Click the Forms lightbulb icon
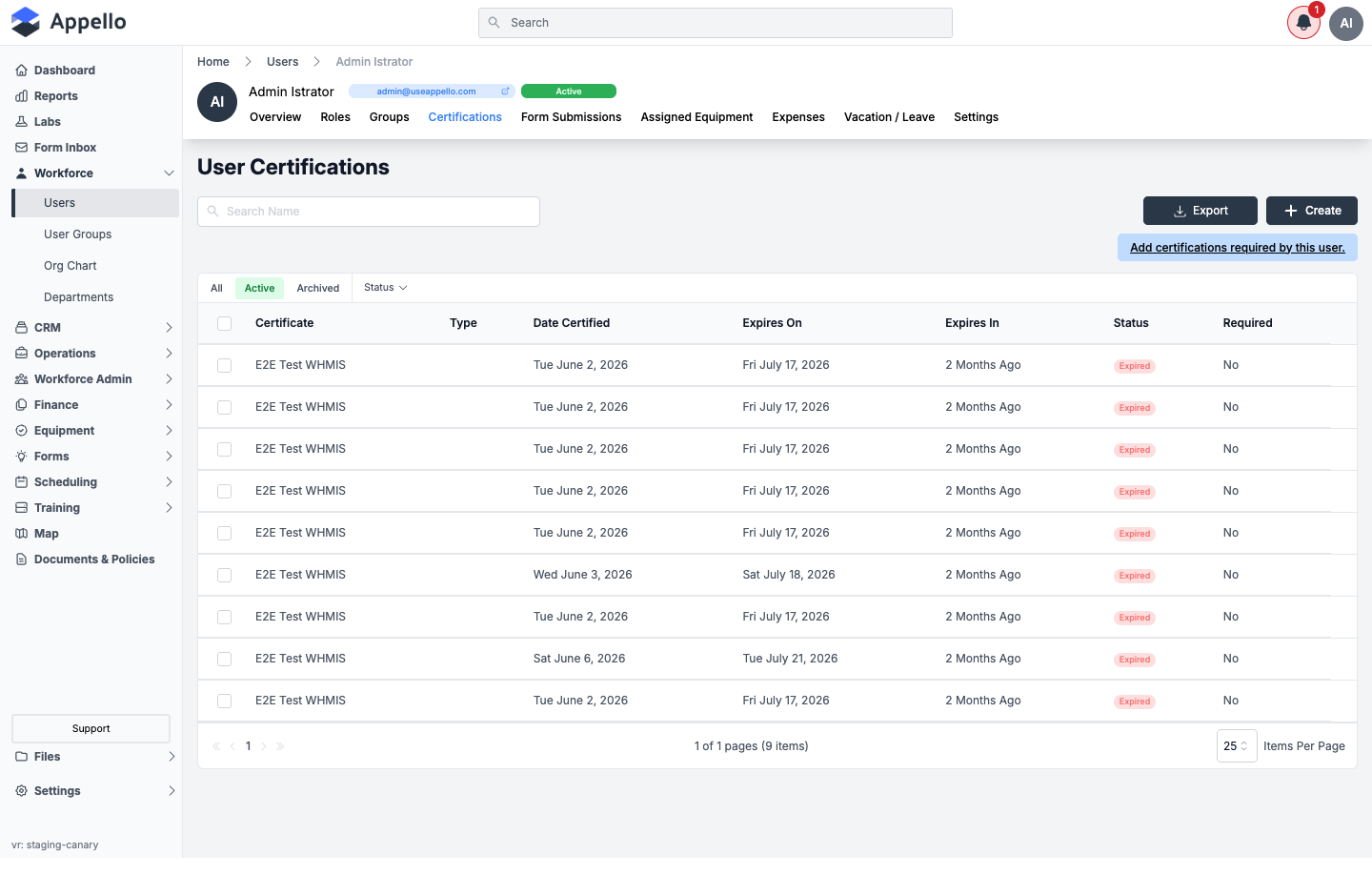The width and height of the screenshot is (1372, 875). 21,457
